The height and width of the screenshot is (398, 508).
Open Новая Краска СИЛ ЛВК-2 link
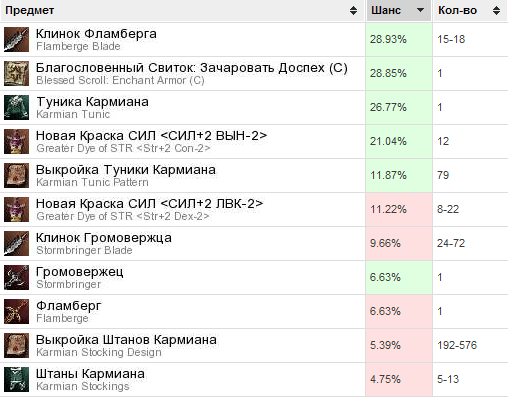[x=149, y=204]
